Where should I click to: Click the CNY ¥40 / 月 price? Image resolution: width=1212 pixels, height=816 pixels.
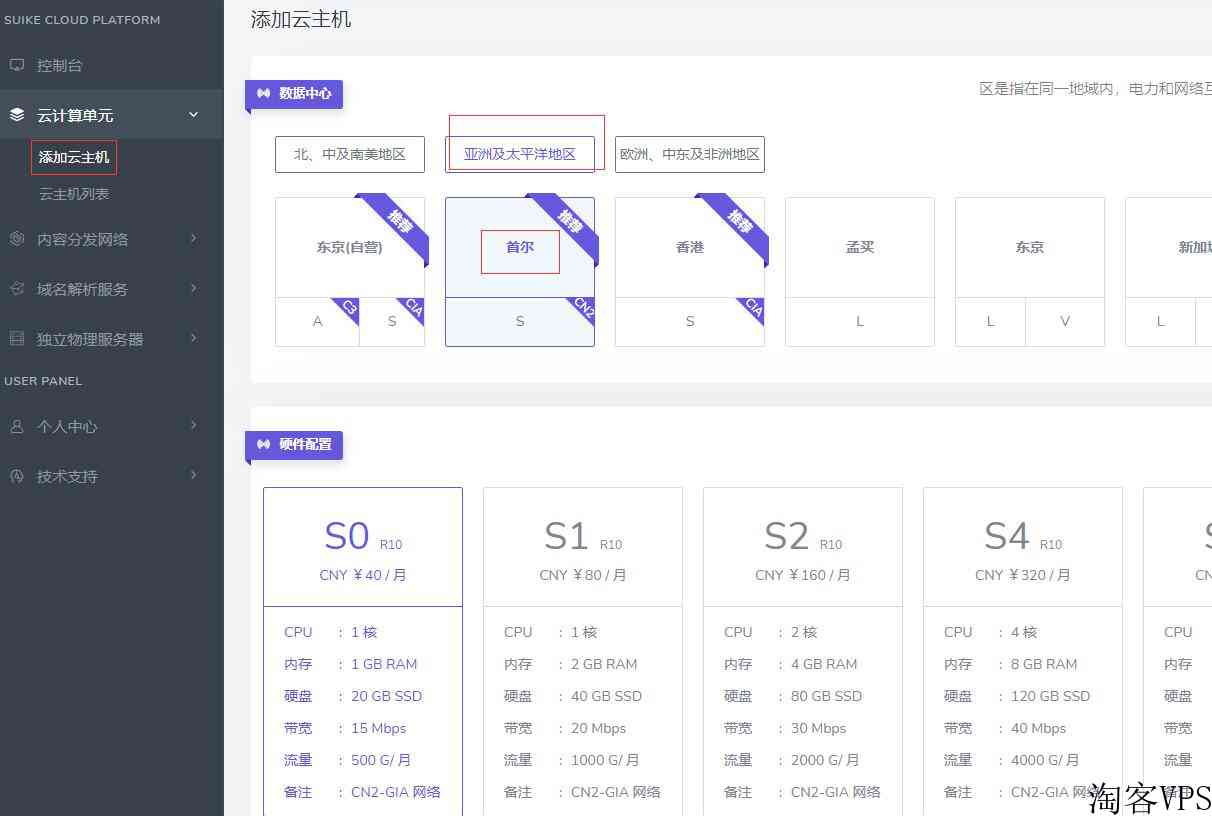click(x=363, y=575)
